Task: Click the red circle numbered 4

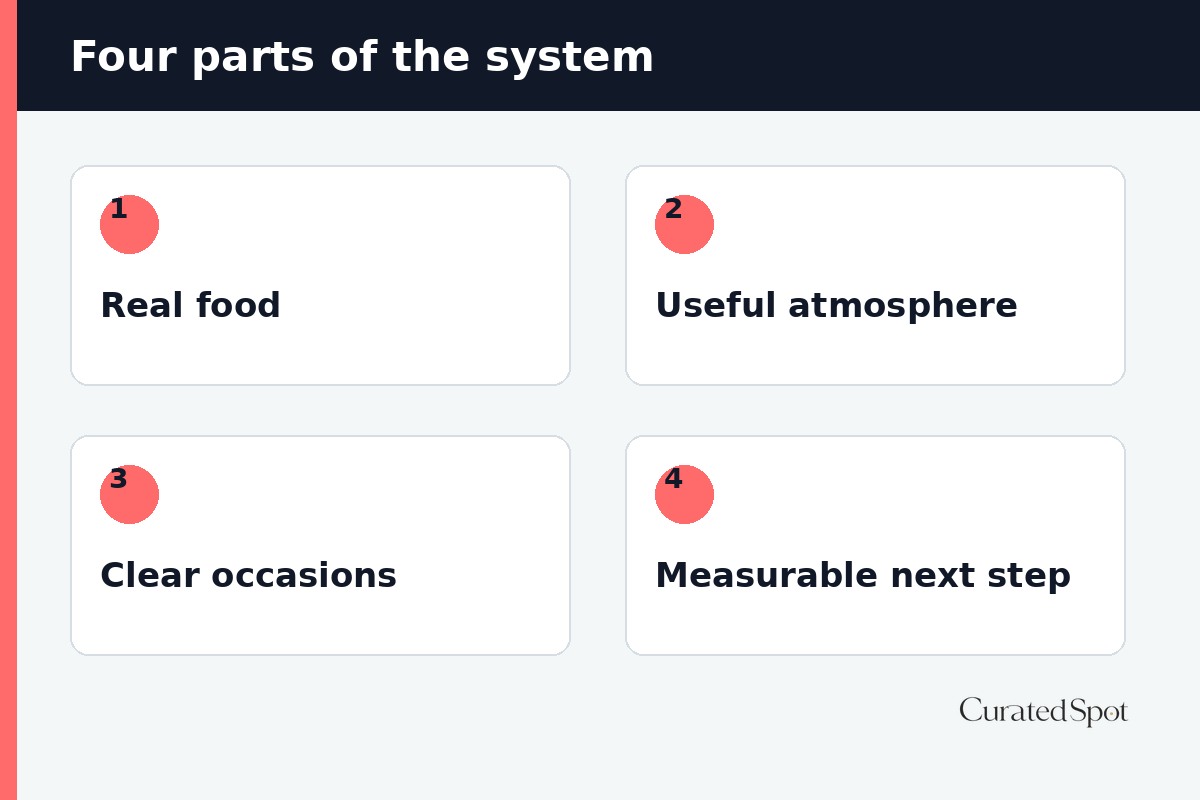Action: pyautogui.click(x=684, y=494)
